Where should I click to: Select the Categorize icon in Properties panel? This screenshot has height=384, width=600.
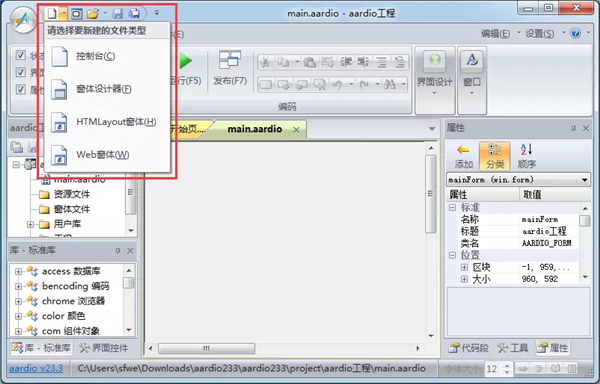pyautogui.click(x=494, y=150)
